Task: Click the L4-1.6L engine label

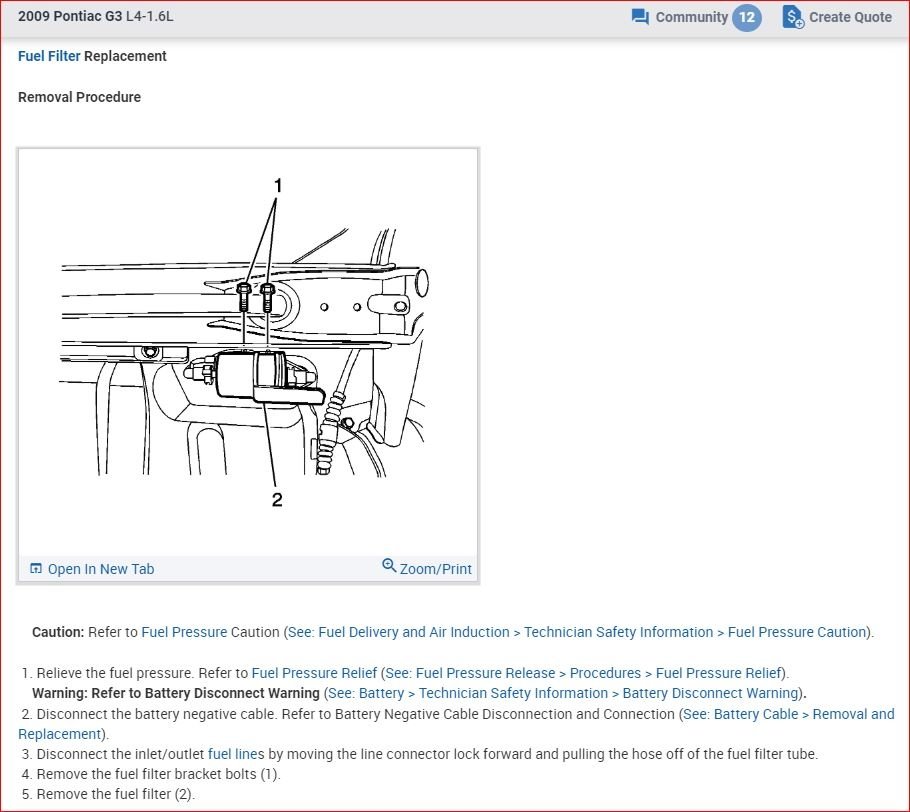Action: coord(149,16)
